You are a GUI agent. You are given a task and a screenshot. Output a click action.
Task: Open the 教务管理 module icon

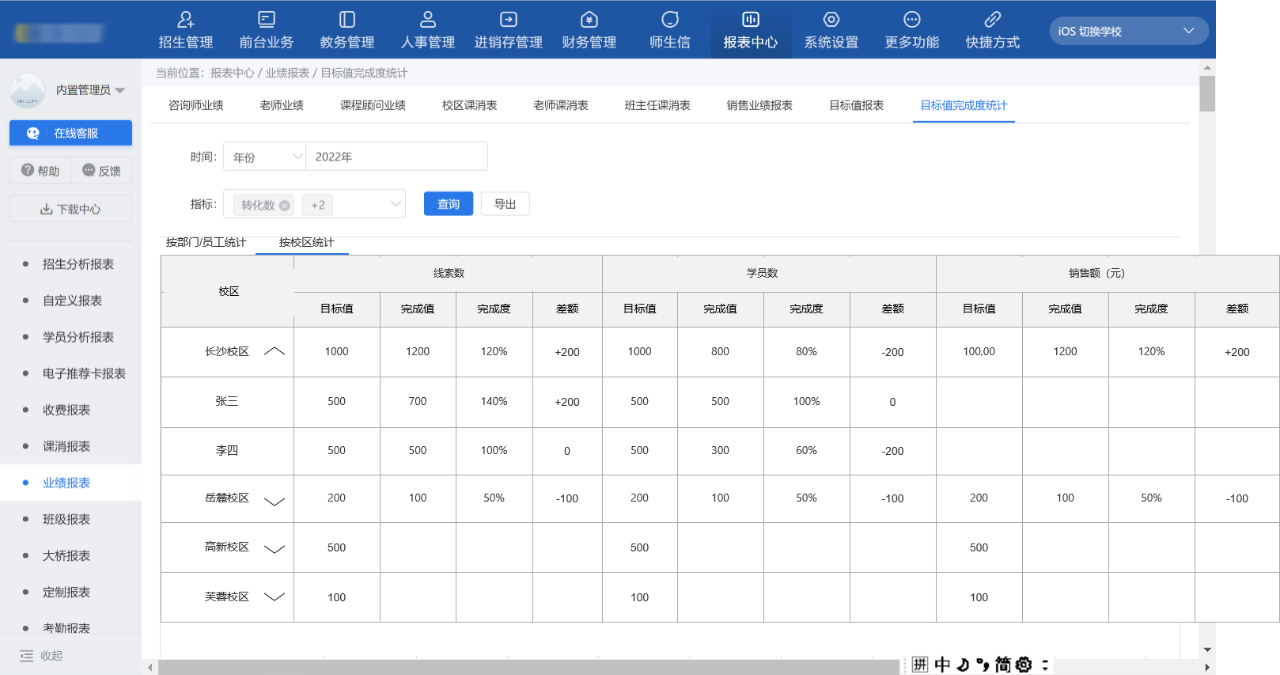(x=347, y=19)
